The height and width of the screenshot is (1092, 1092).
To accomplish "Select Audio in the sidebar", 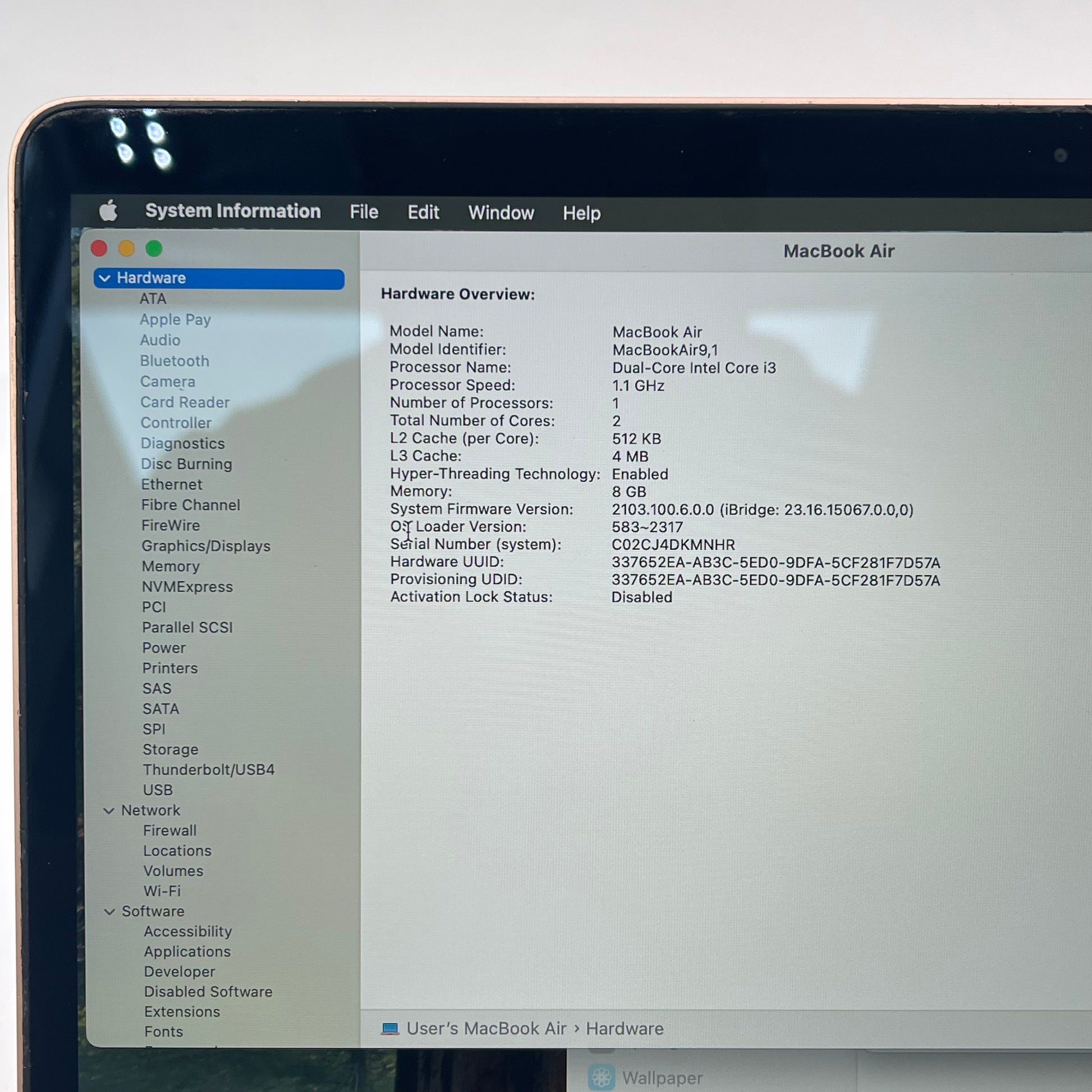I will coord(160,340).
